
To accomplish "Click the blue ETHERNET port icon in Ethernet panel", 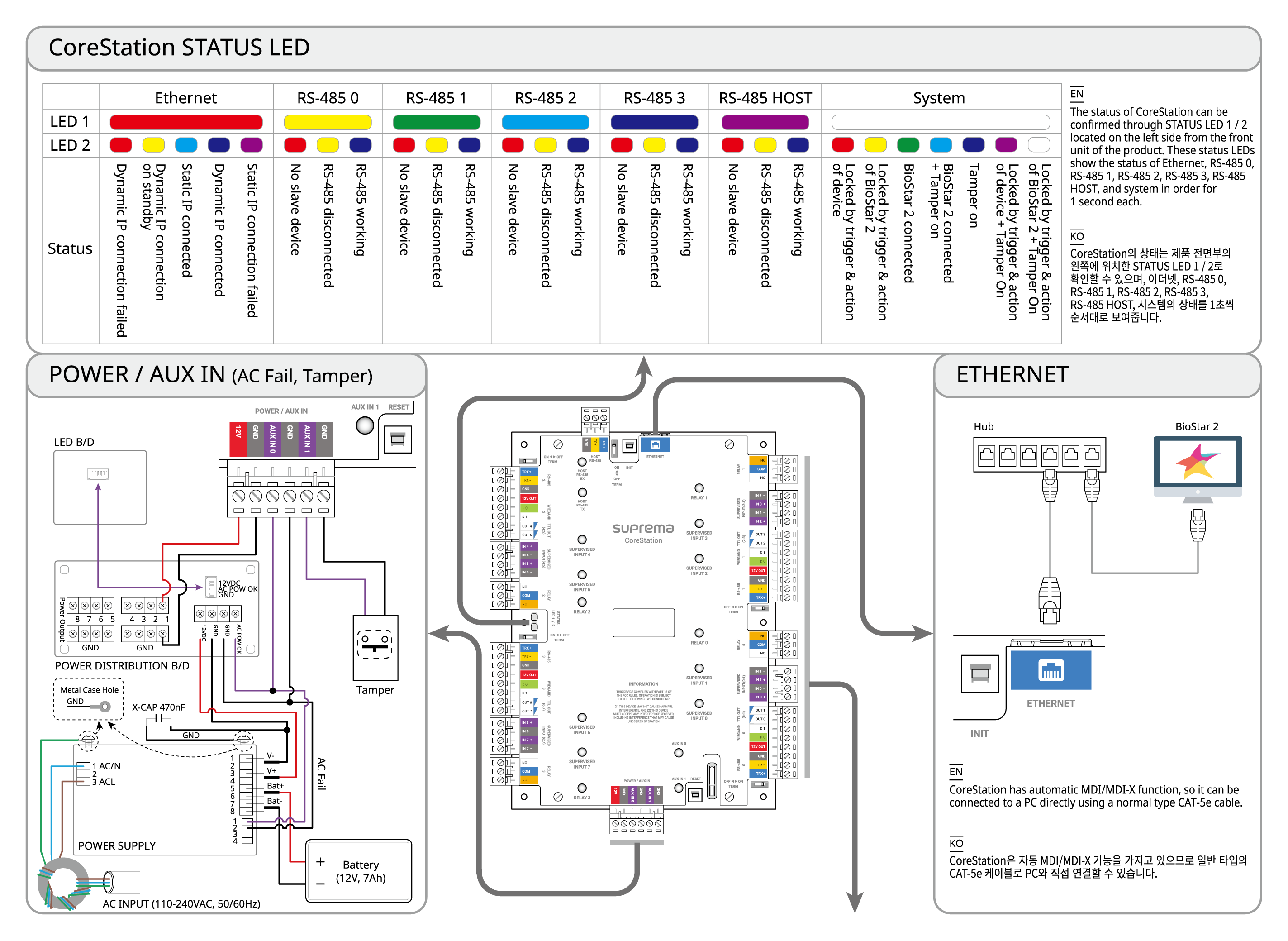I will tap(1050, 670).
